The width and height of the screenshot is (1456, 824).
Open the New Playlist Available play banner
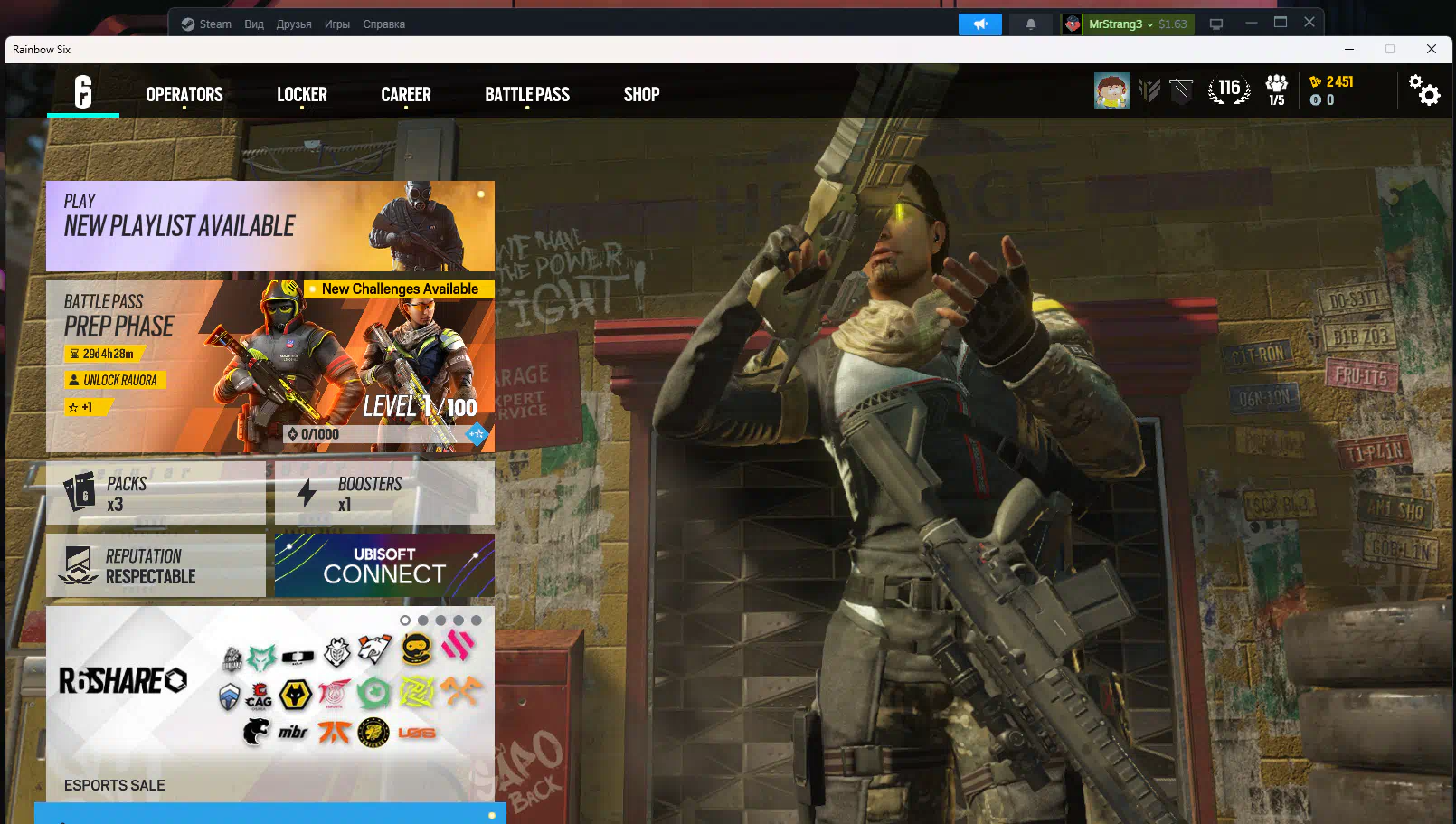coord(270,226)
